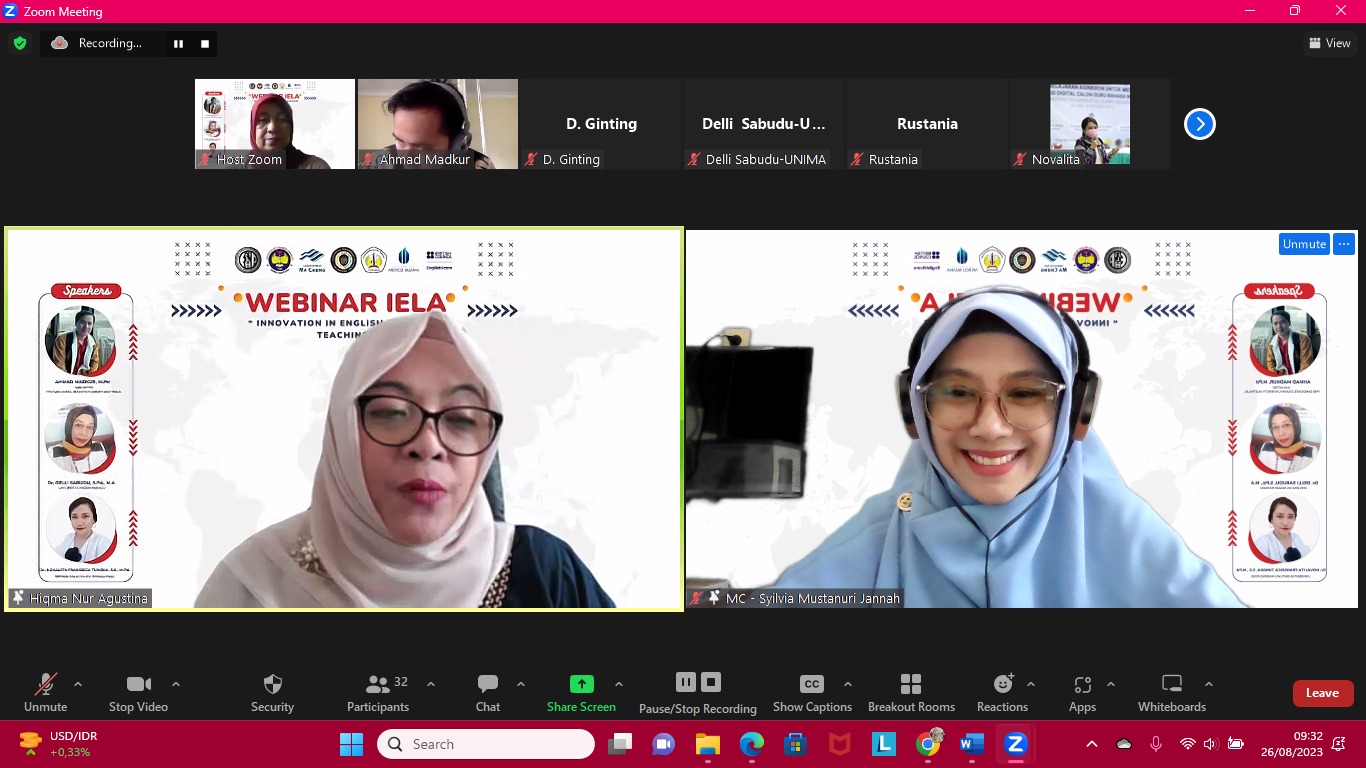This screenshot has width=1366, height=768.
Task: Select D. Ginting participant tile
Action: click(601, 124)
